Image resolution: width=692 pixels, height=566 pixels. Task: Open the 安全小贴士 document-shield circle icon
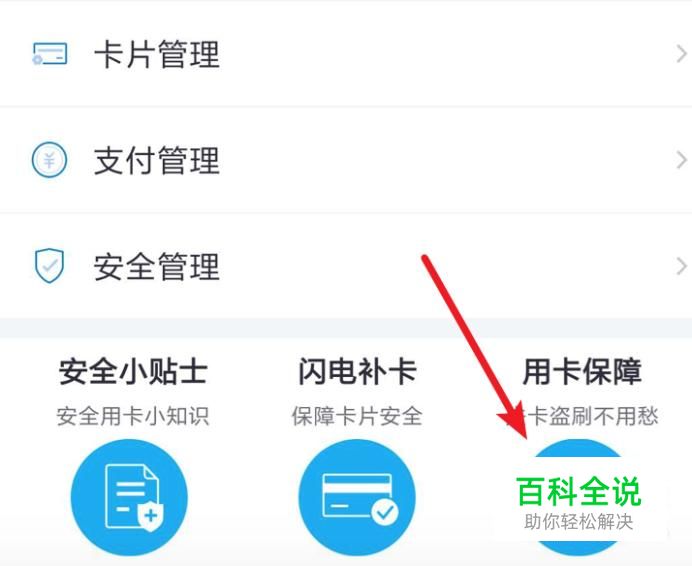click(x=129, y=497)
